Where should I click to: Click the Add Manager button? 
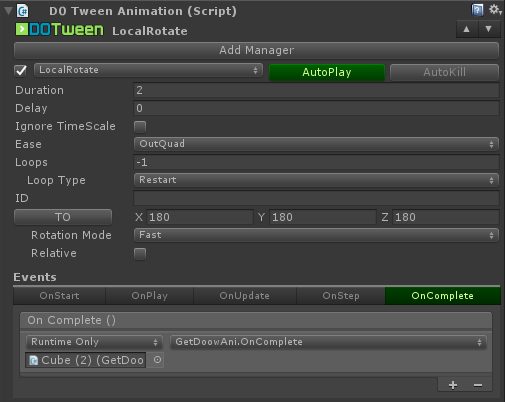point(256,50)
